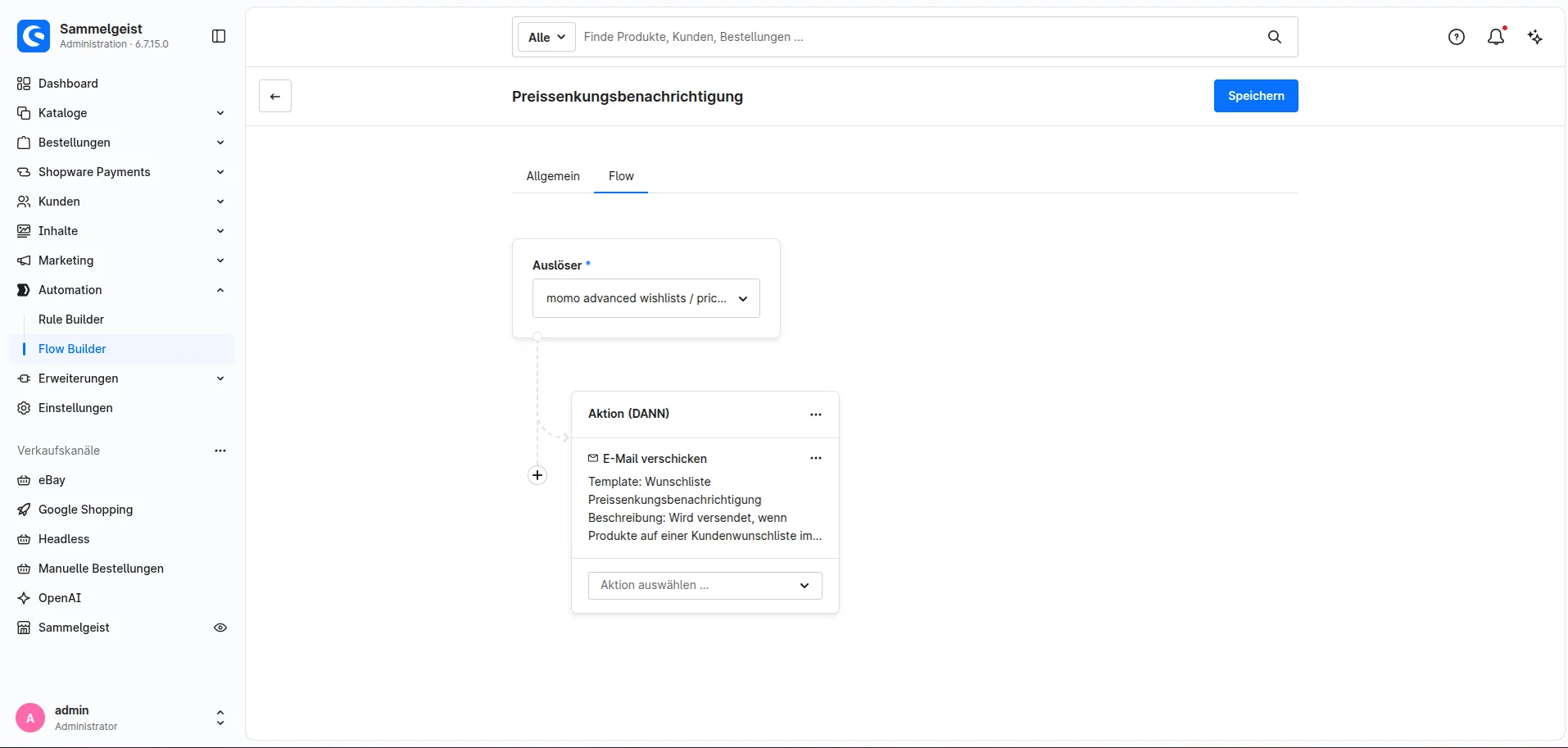Focus the Finde Produkte search field

[x=918, y=37]
